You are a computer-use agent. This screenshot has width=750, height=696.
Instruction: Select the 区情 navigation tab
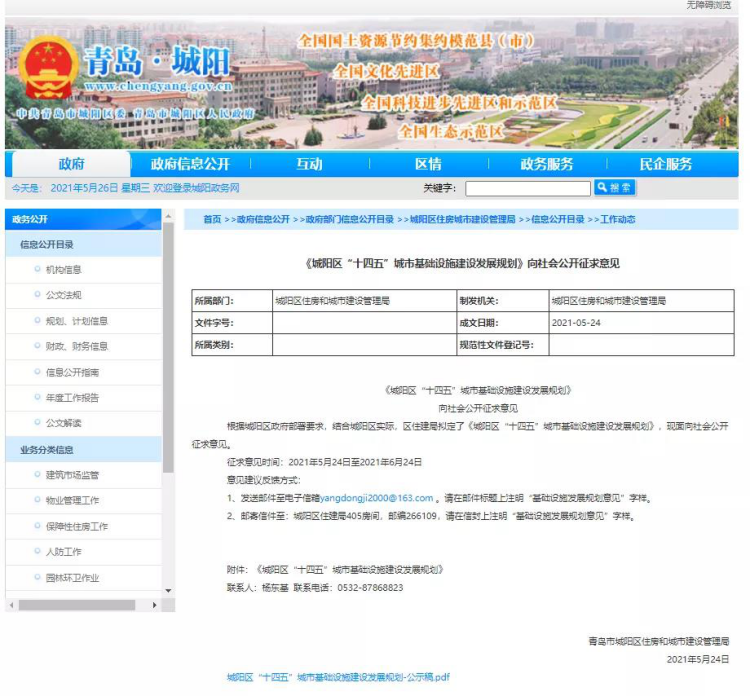click(x=428, y=164)
